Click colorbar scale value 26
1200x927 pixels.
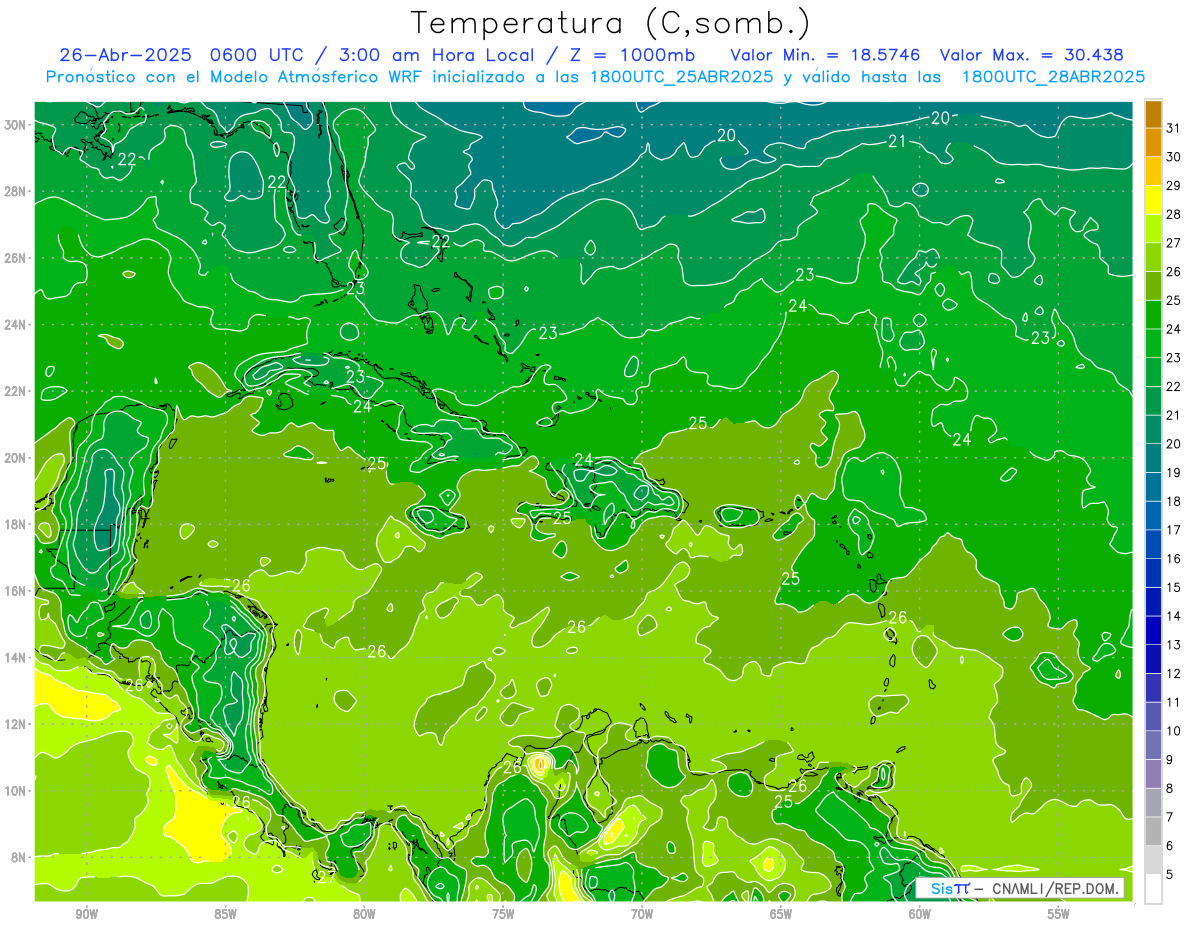[1173, 272]
